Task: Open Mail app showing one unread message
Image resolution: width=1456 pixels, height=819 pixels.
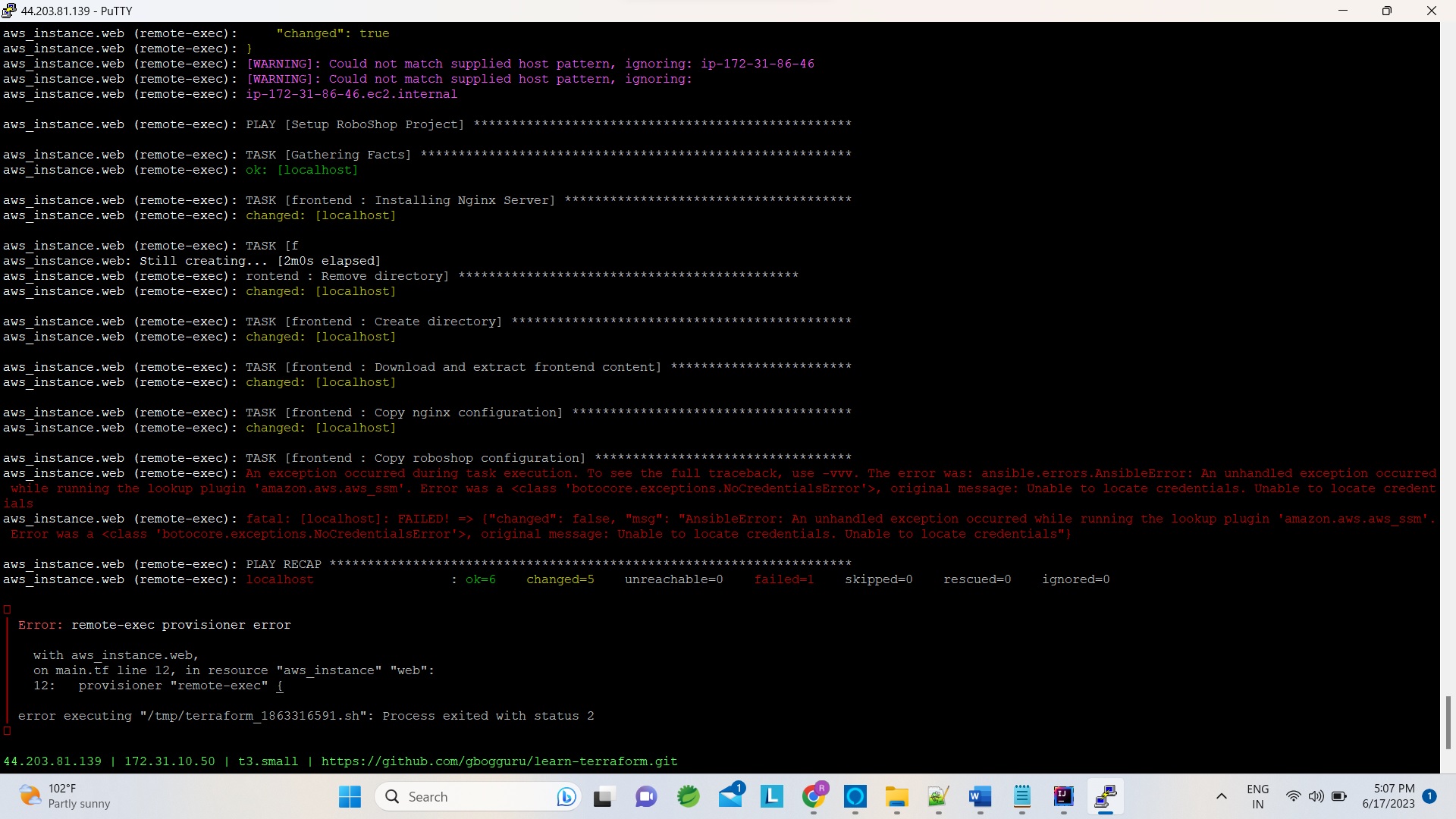Action: pos(731,797)
